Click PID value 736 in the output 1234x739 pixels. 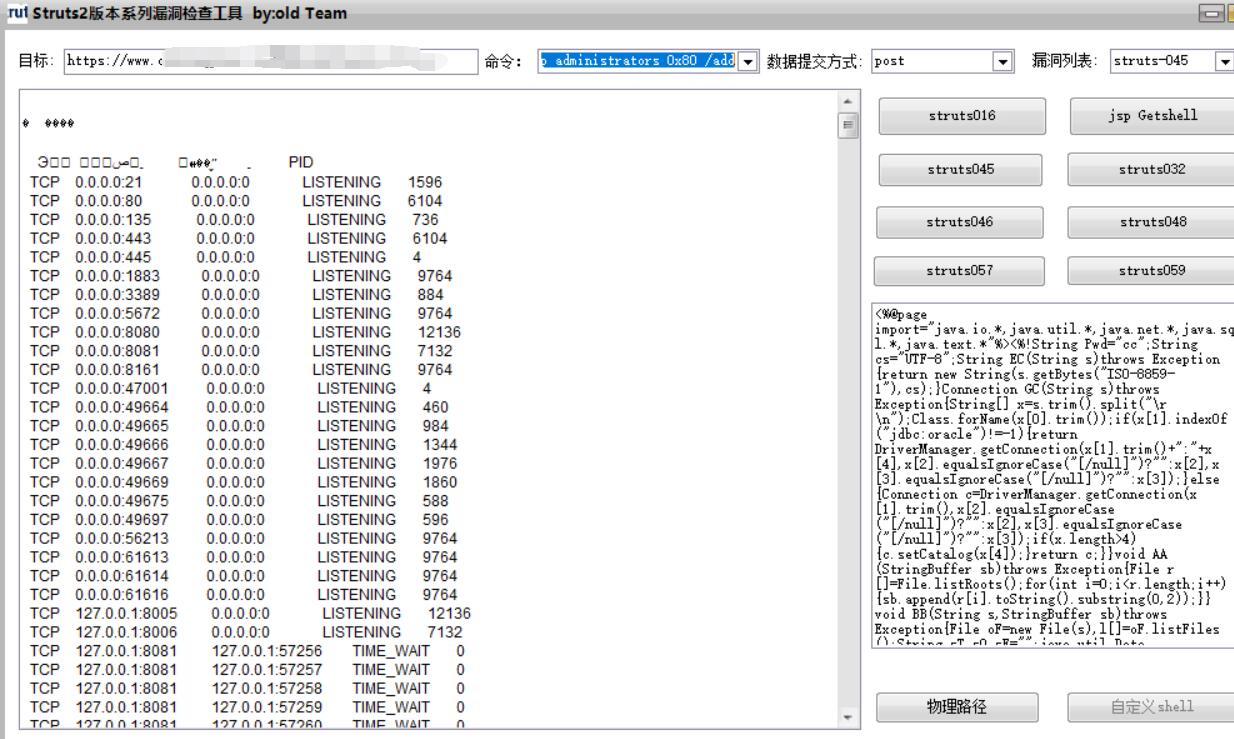(x=425, y=220)
